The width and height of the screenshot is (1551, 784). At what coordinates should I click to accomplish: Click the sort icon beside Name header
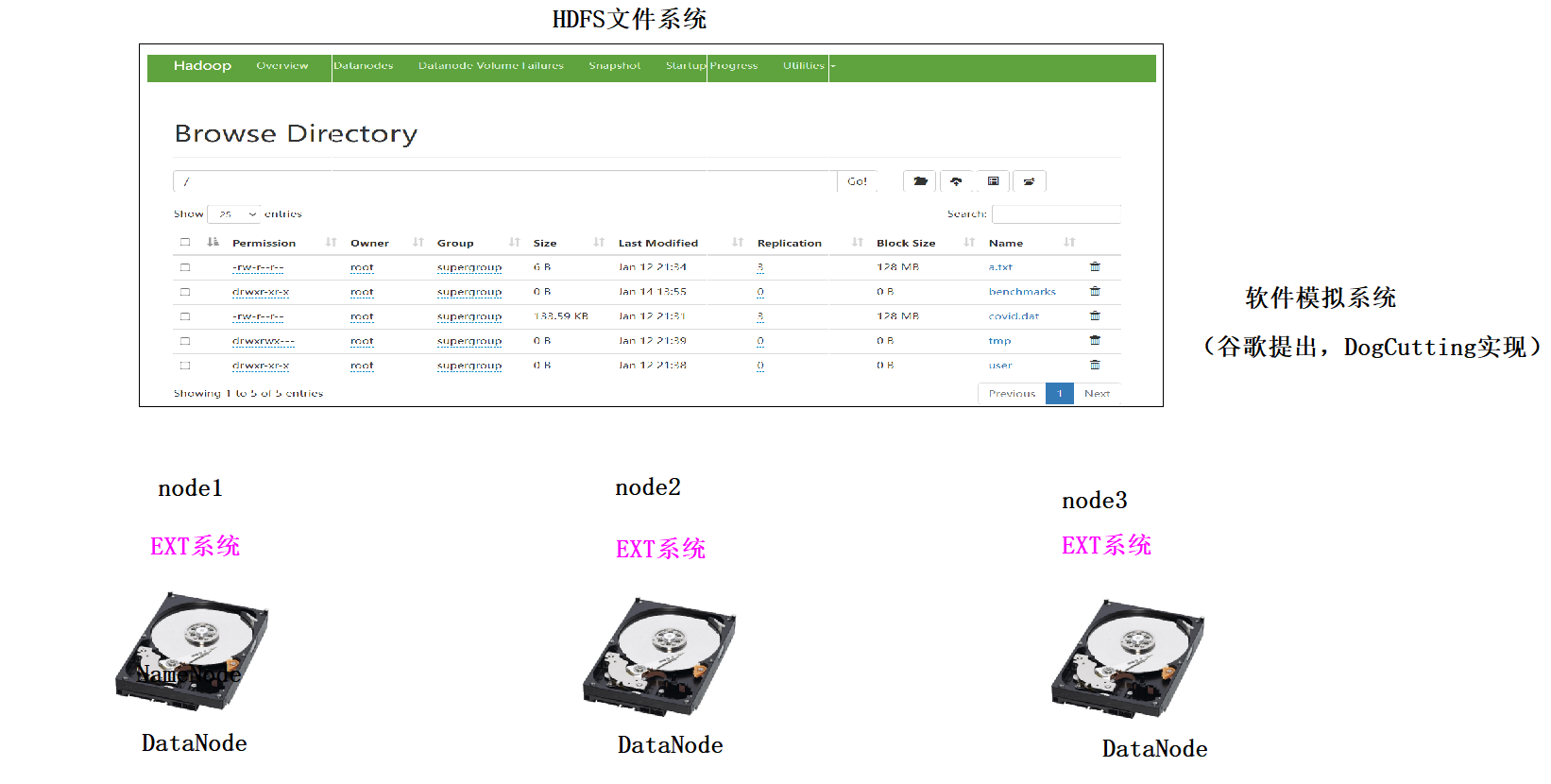click(1069, 243)
